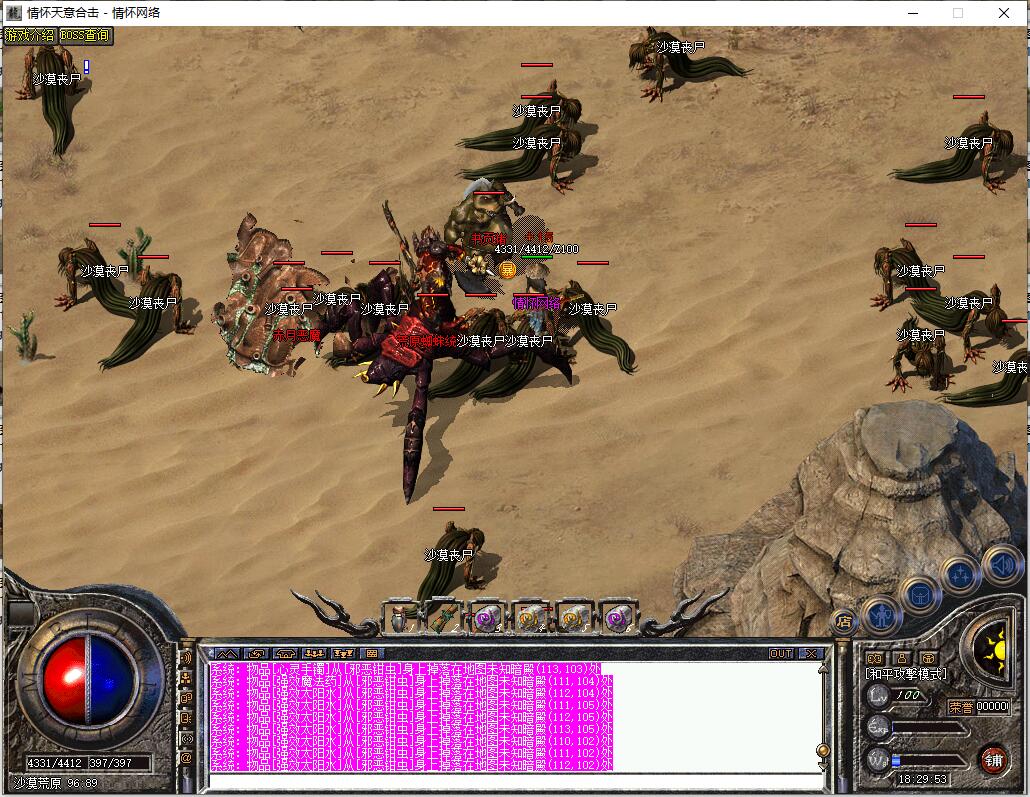Use the orange stone in quick slot 5
Screen dimensions: 1030x797
(575, 618)
